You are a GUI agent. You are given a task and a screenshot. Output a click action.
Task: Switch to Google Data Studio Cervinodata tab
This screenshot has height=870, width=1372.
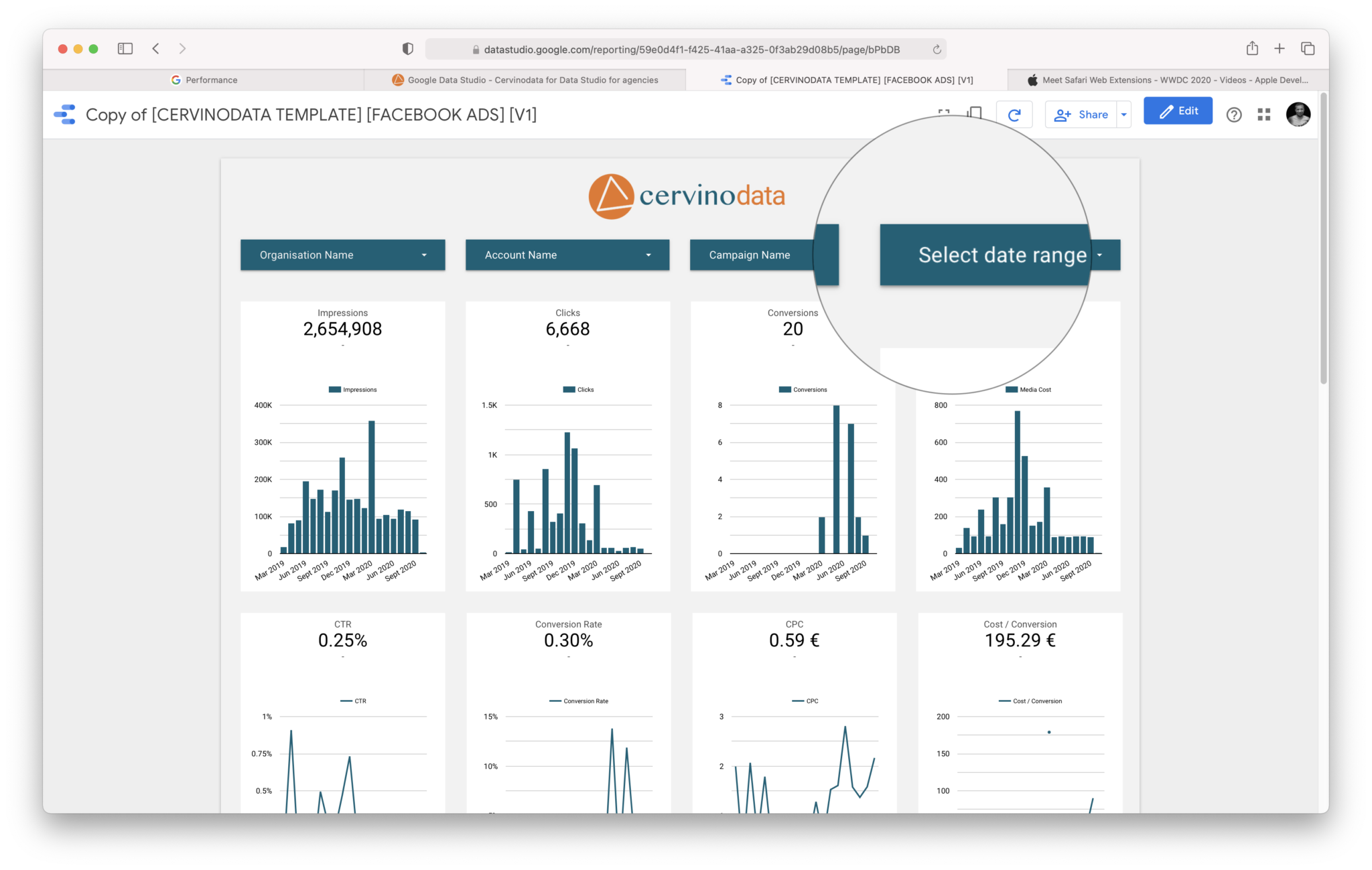[525, 80]
